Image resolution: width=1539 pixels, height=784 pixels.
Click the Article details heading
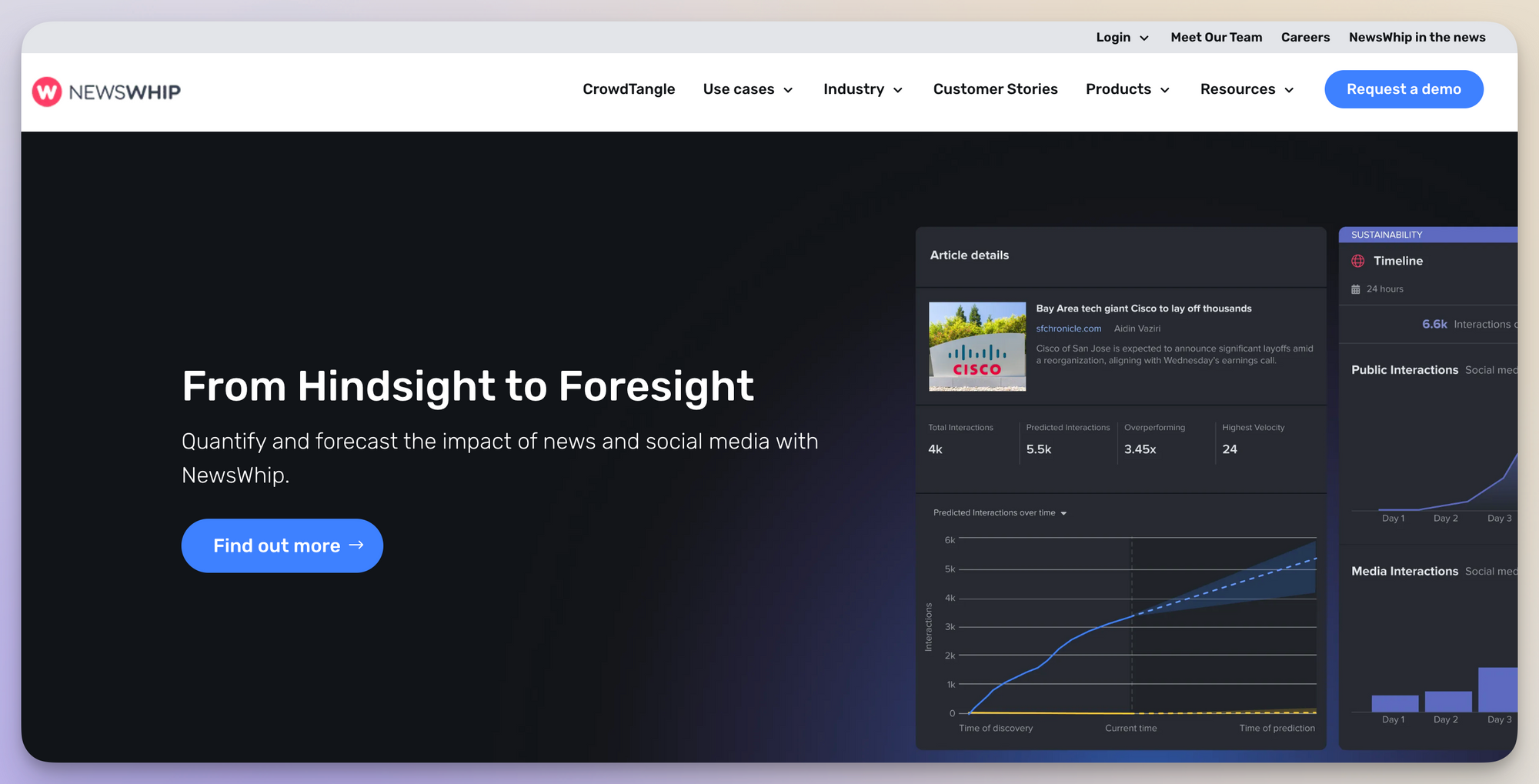coord(969,255)
